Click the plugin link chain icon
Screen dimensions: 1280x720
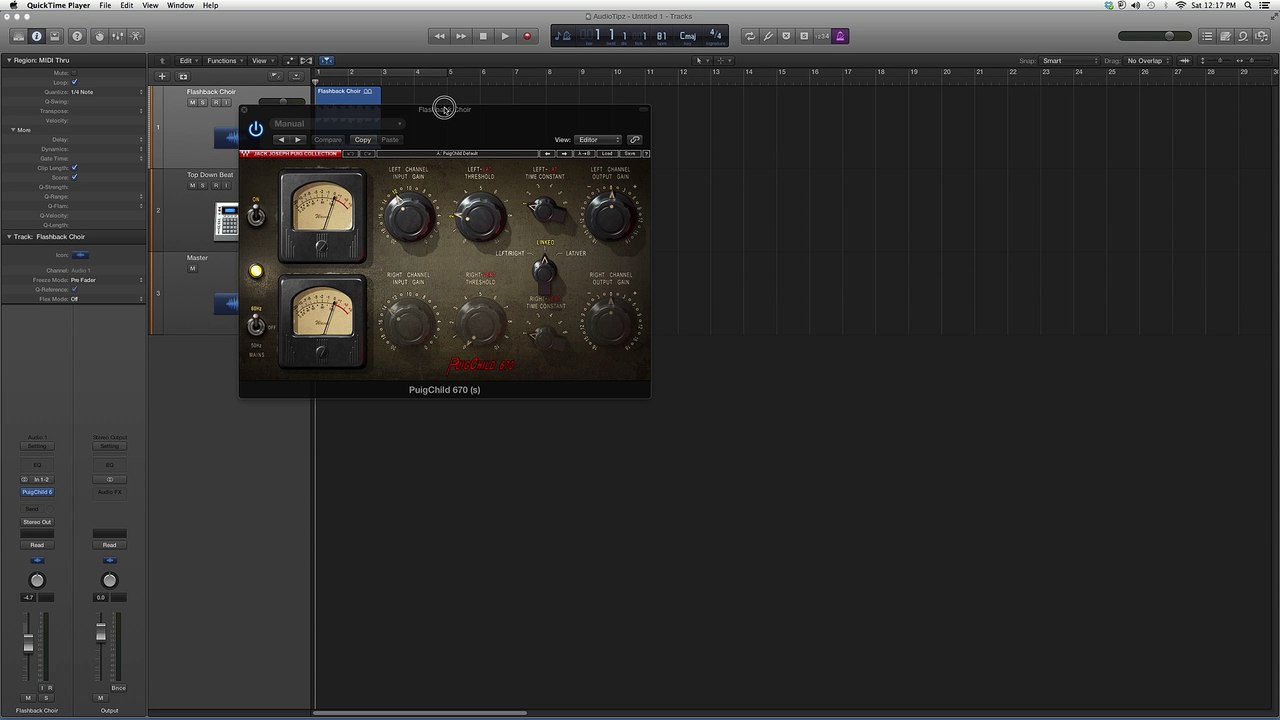(x=635, y=140)
